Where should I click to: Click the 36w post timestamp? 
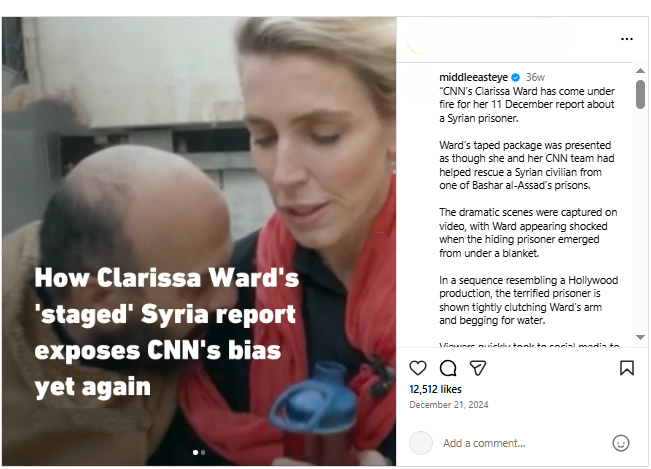tap(535, 77)
